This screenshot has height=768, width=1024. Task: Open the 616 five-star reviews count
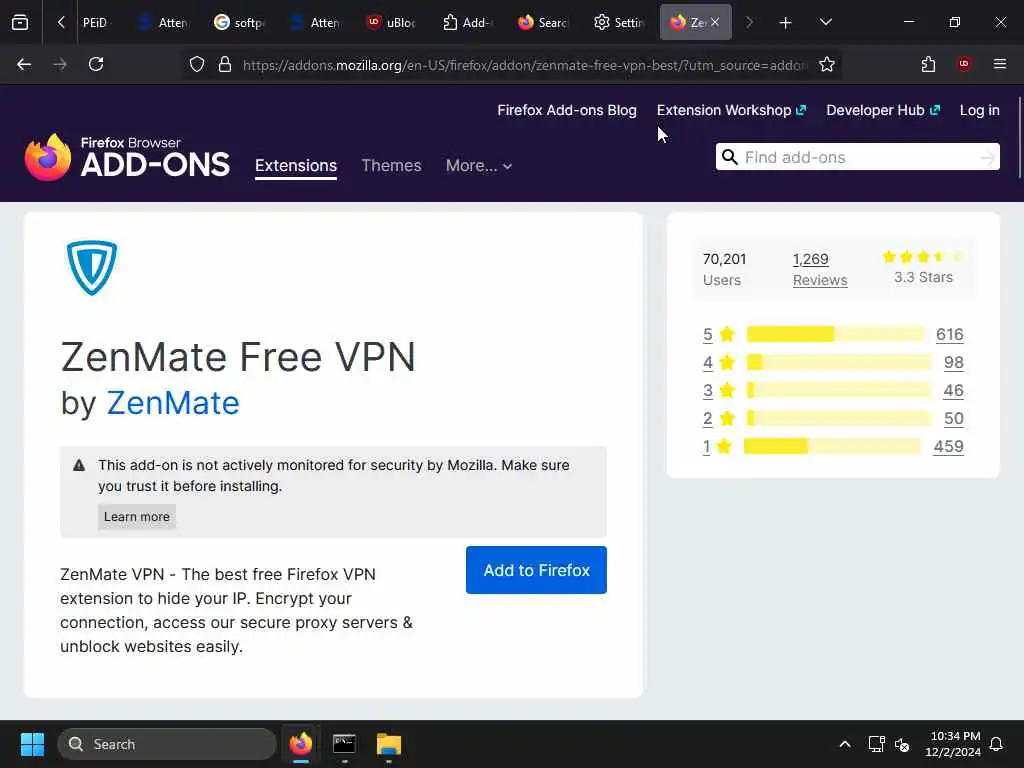coord(950,334)
